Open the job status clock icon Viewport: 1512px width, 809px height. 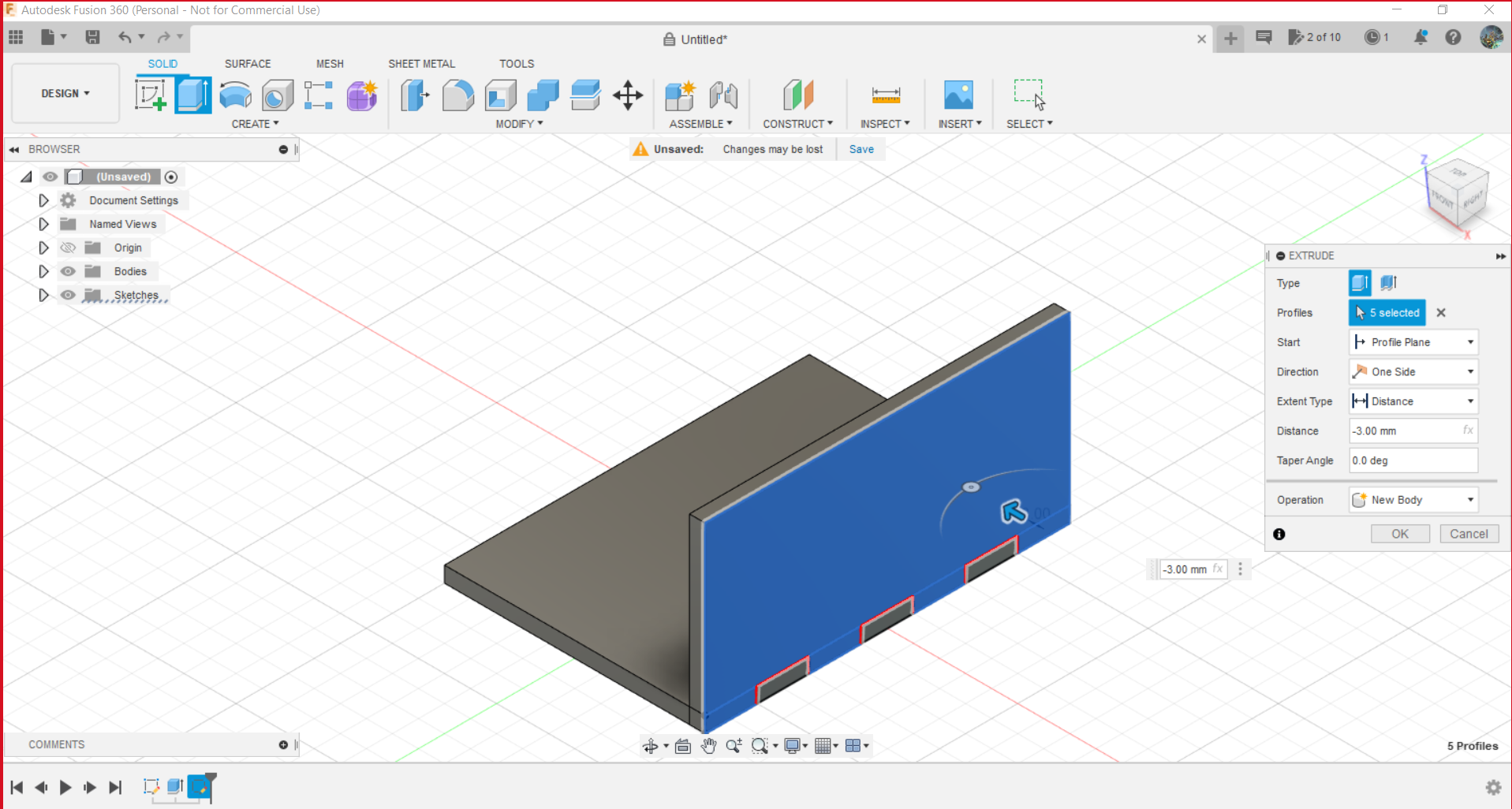tap(1372, 37)
